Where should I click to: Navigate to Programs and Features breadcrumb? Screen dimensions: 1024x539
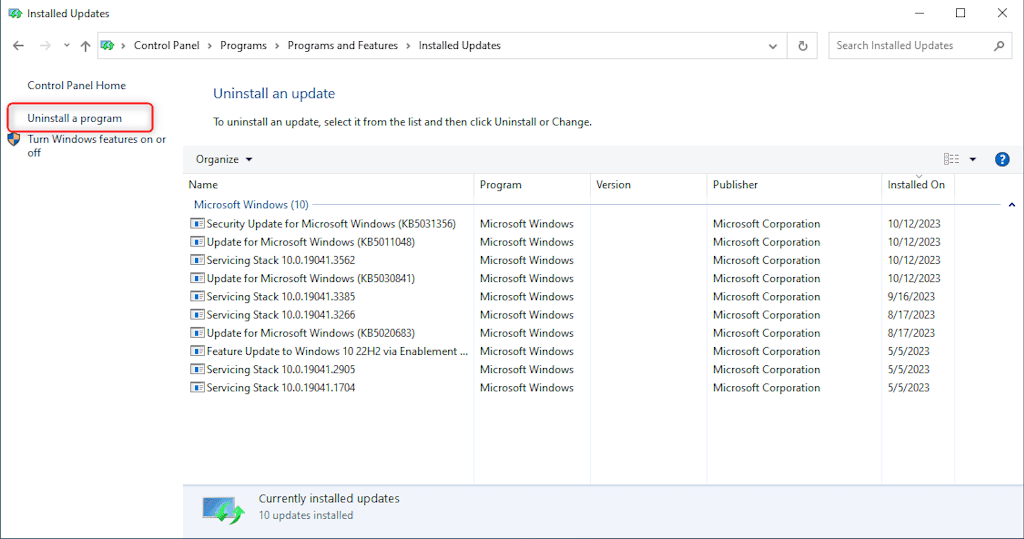tap(343, 46)
